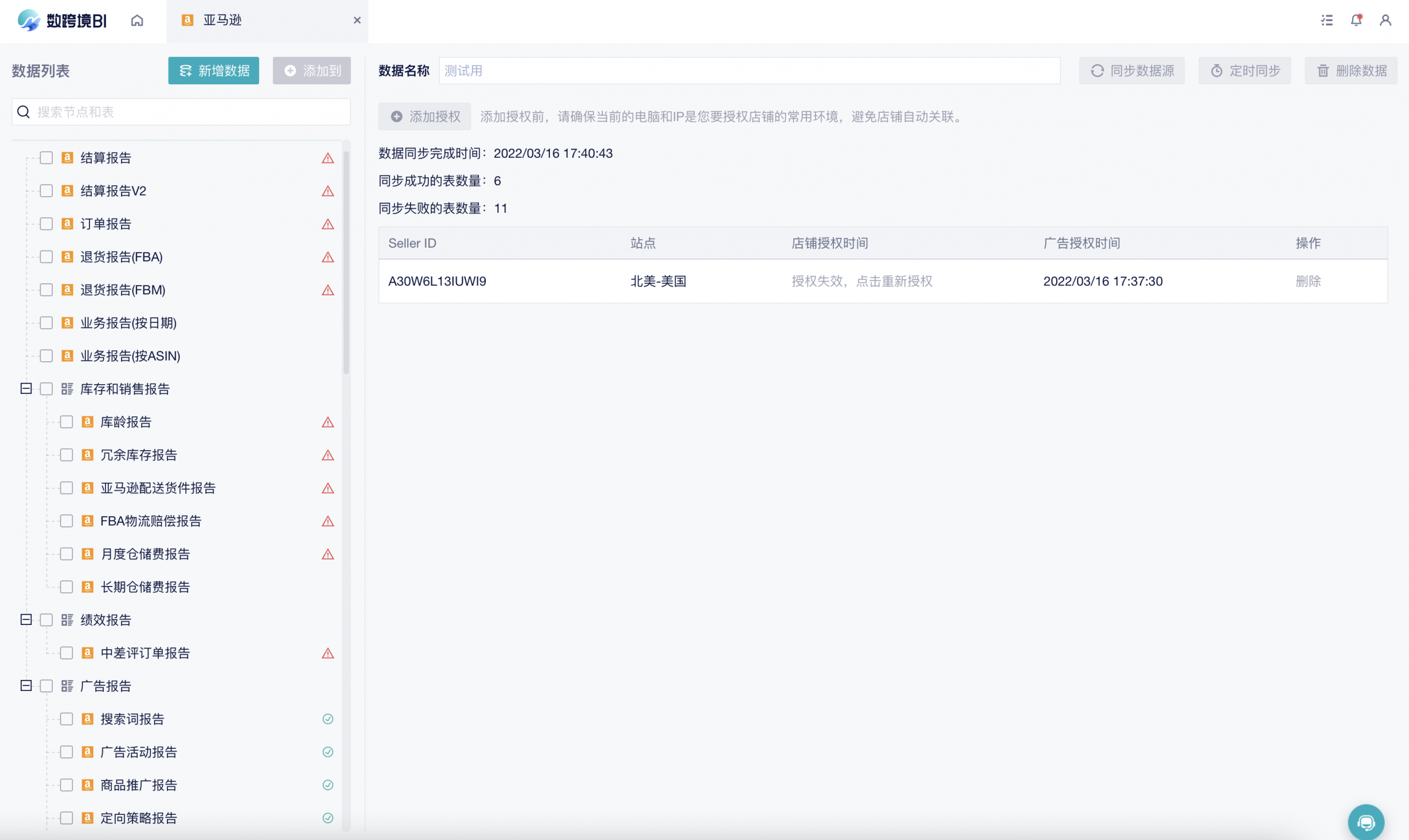
Task: Click warning icon beside 月度仓储费报告
Action: tap(328, 554)
